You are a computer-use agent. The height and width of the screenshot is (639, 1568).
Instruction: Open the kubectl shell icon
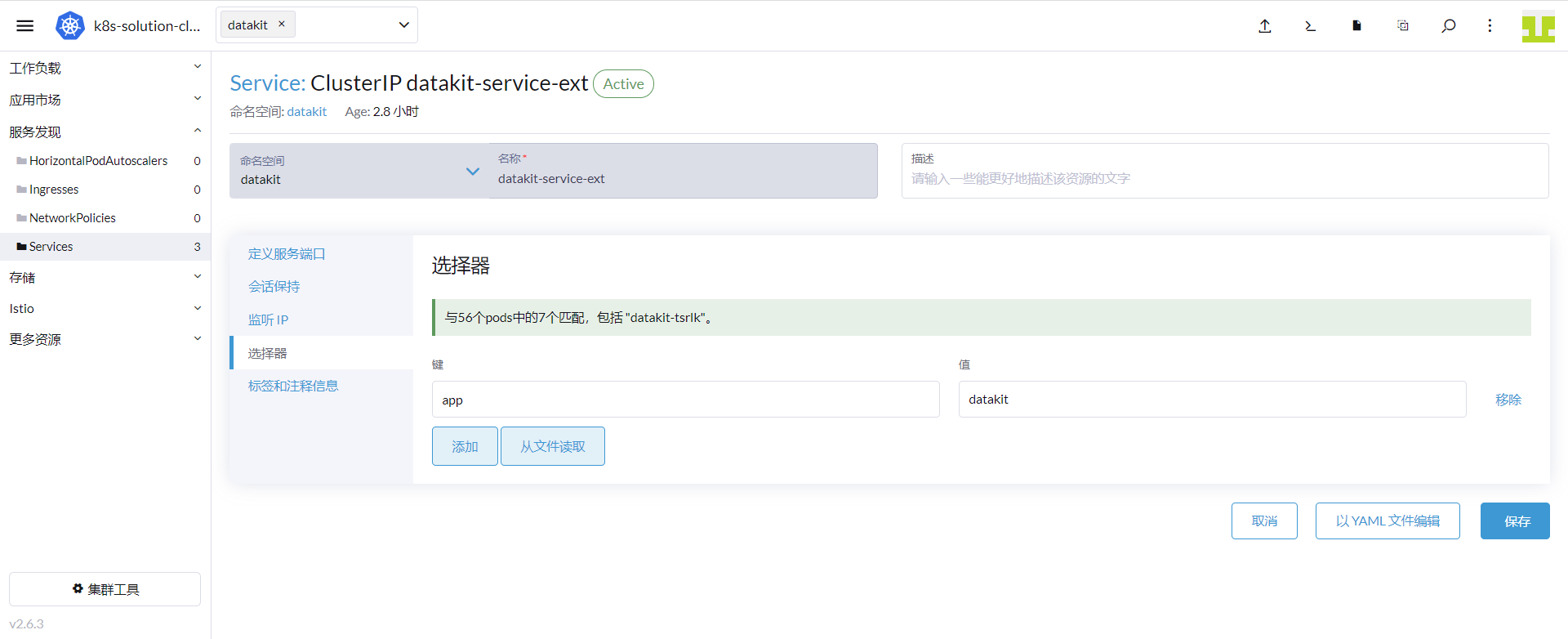1310,25
